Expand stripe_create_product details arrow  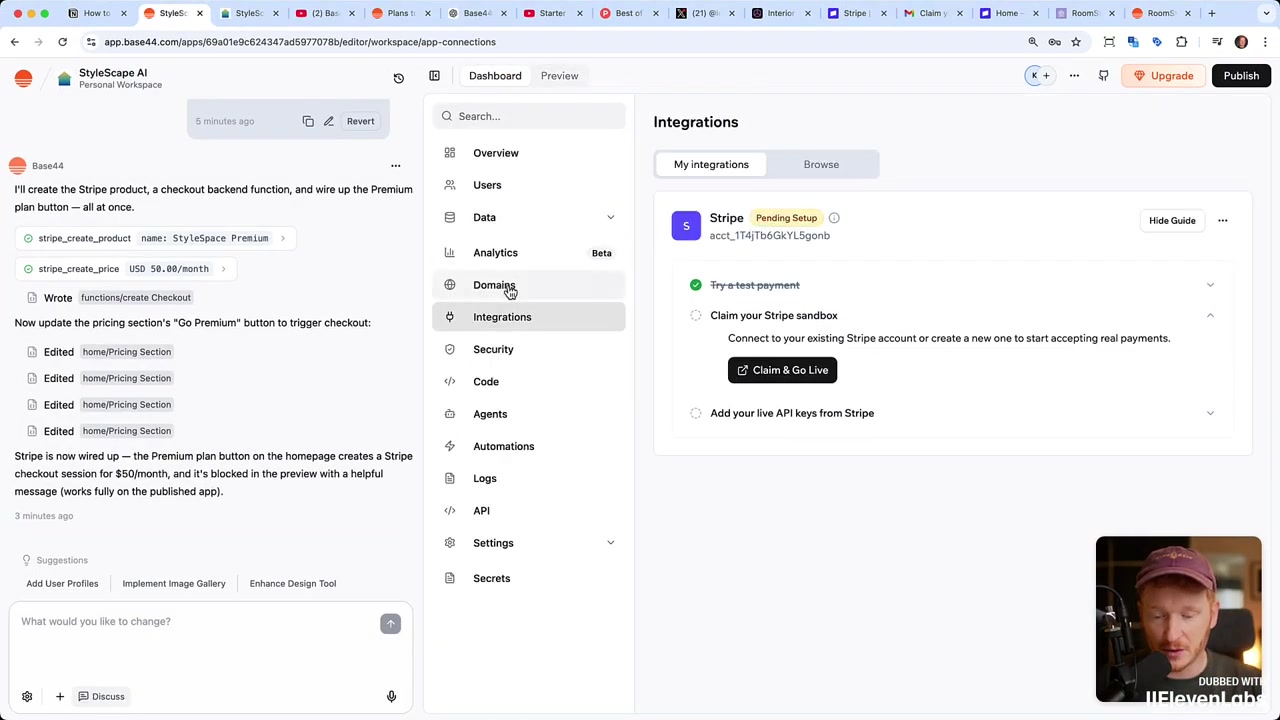click(x=282, y=238)
